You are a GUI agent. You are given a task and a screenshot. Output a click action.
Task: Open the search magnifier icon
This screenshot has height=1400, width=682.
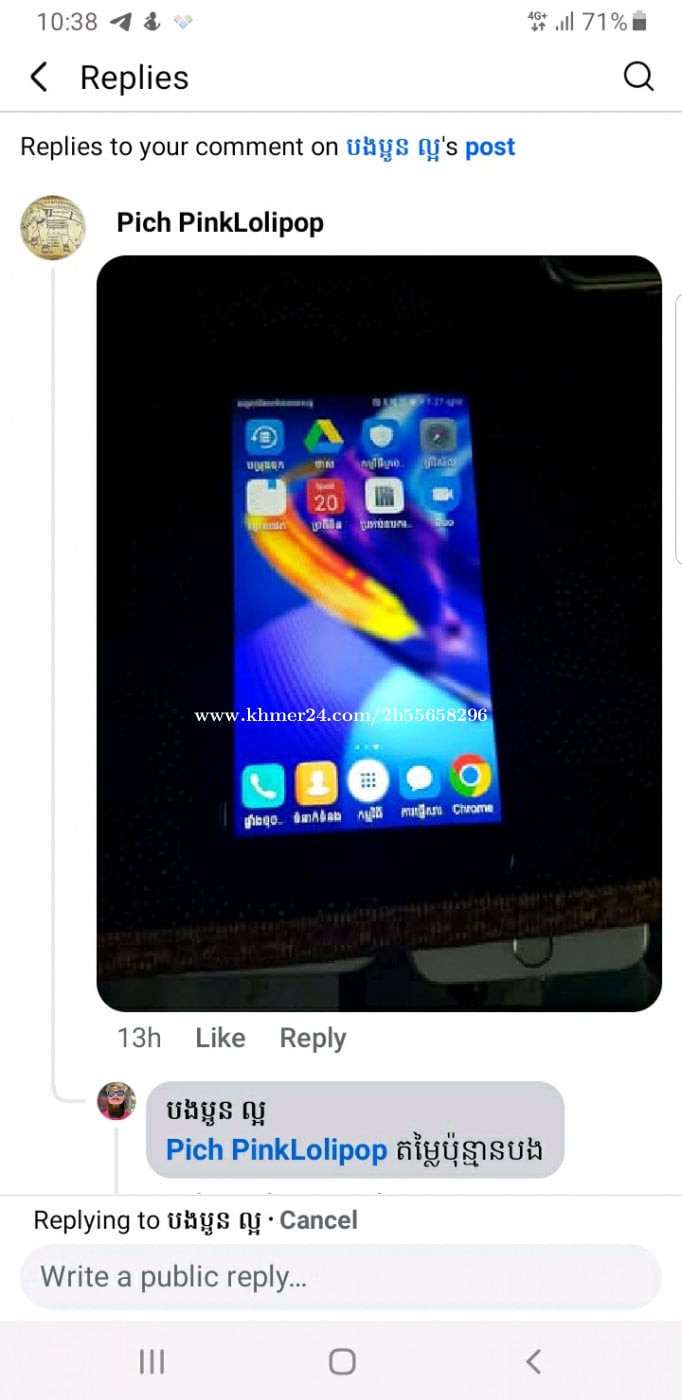coord(638,76)
